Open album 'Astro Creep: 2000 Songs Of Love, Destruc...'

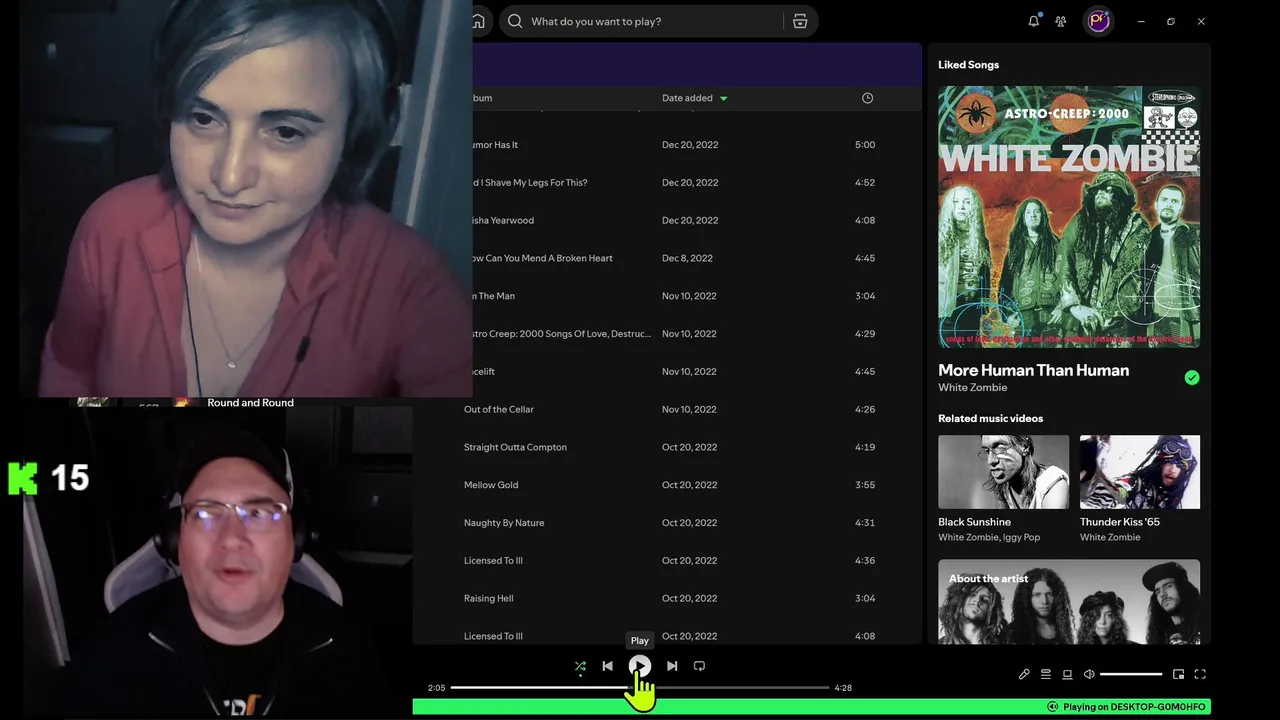[560, 334]
